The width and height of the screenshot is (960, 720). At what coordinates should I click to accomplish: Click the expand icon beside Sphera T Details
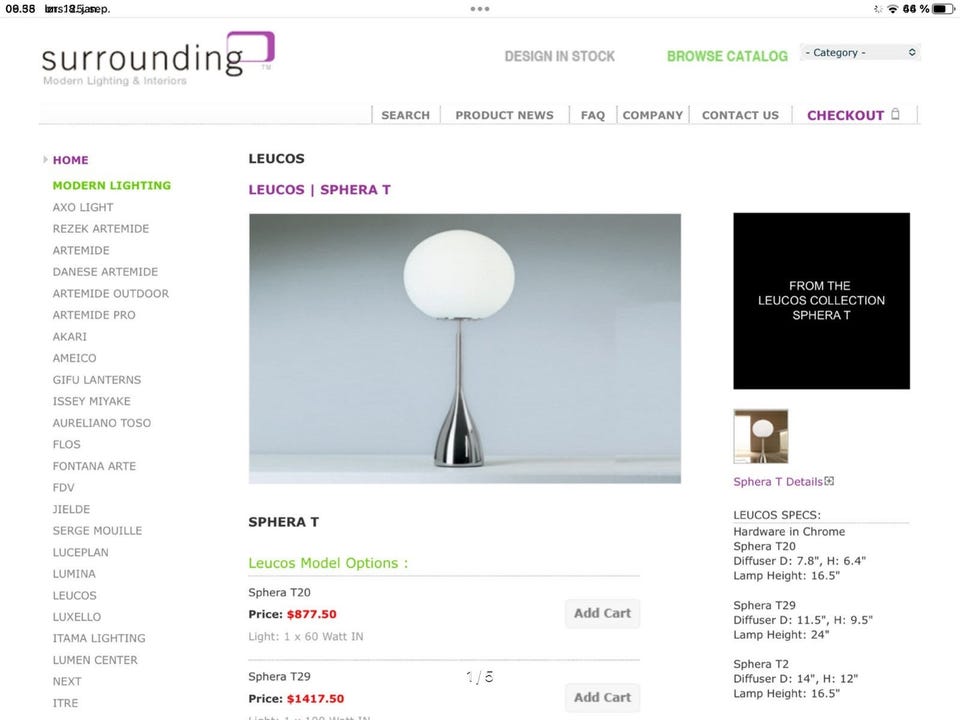click(x=829, y=481)
